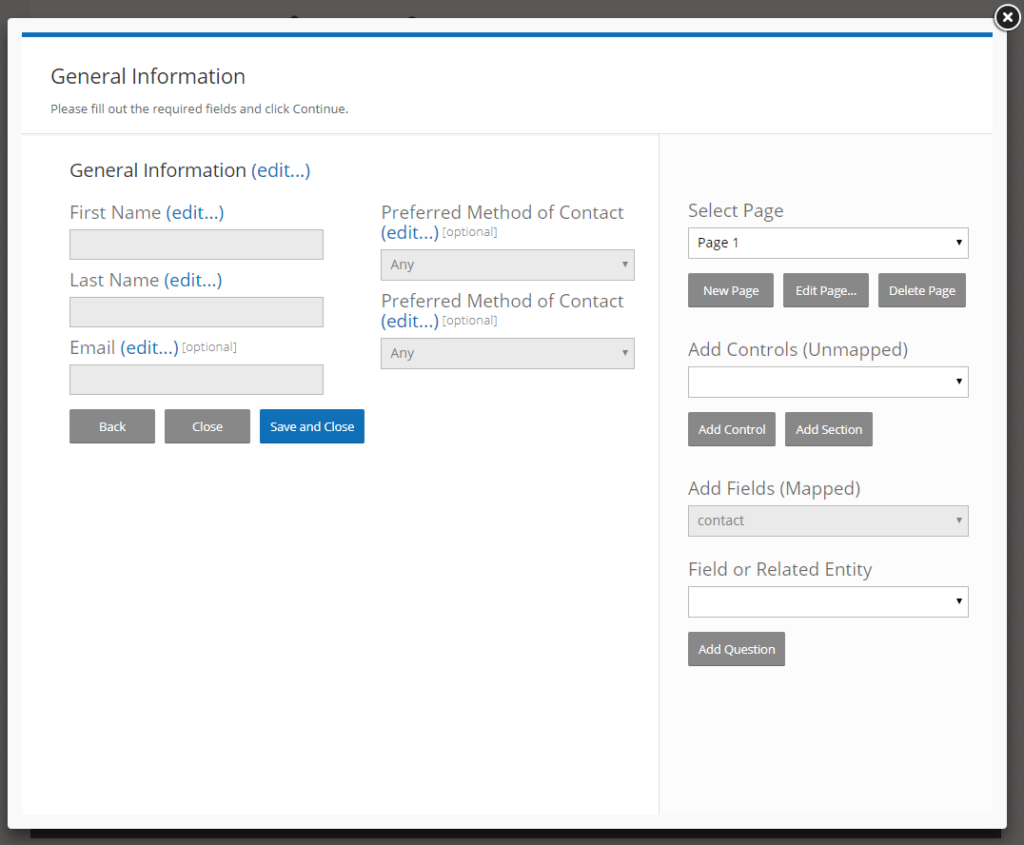Click the gray Close button
1024x845 pixels.
tap(207, 426)
